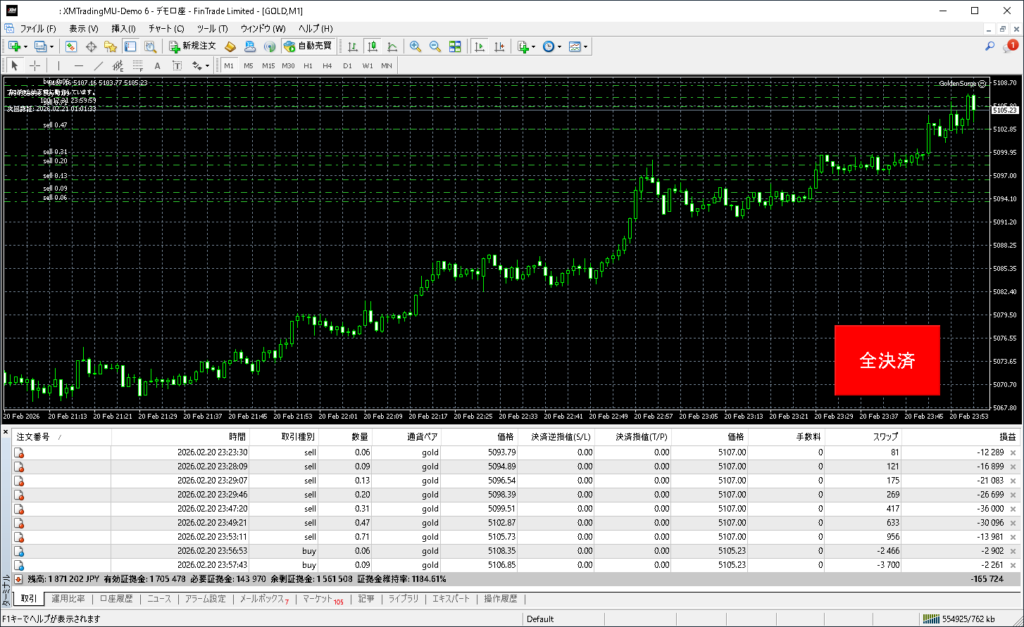Expand the new chart dropdown arrow
The image size is (1024, 627).
pyautogui.click(x=24, y=46)
